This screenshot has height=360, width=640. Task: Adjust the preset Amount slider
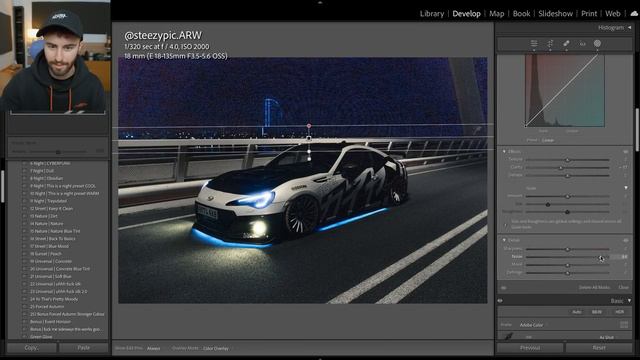click(x=58, y=151)
